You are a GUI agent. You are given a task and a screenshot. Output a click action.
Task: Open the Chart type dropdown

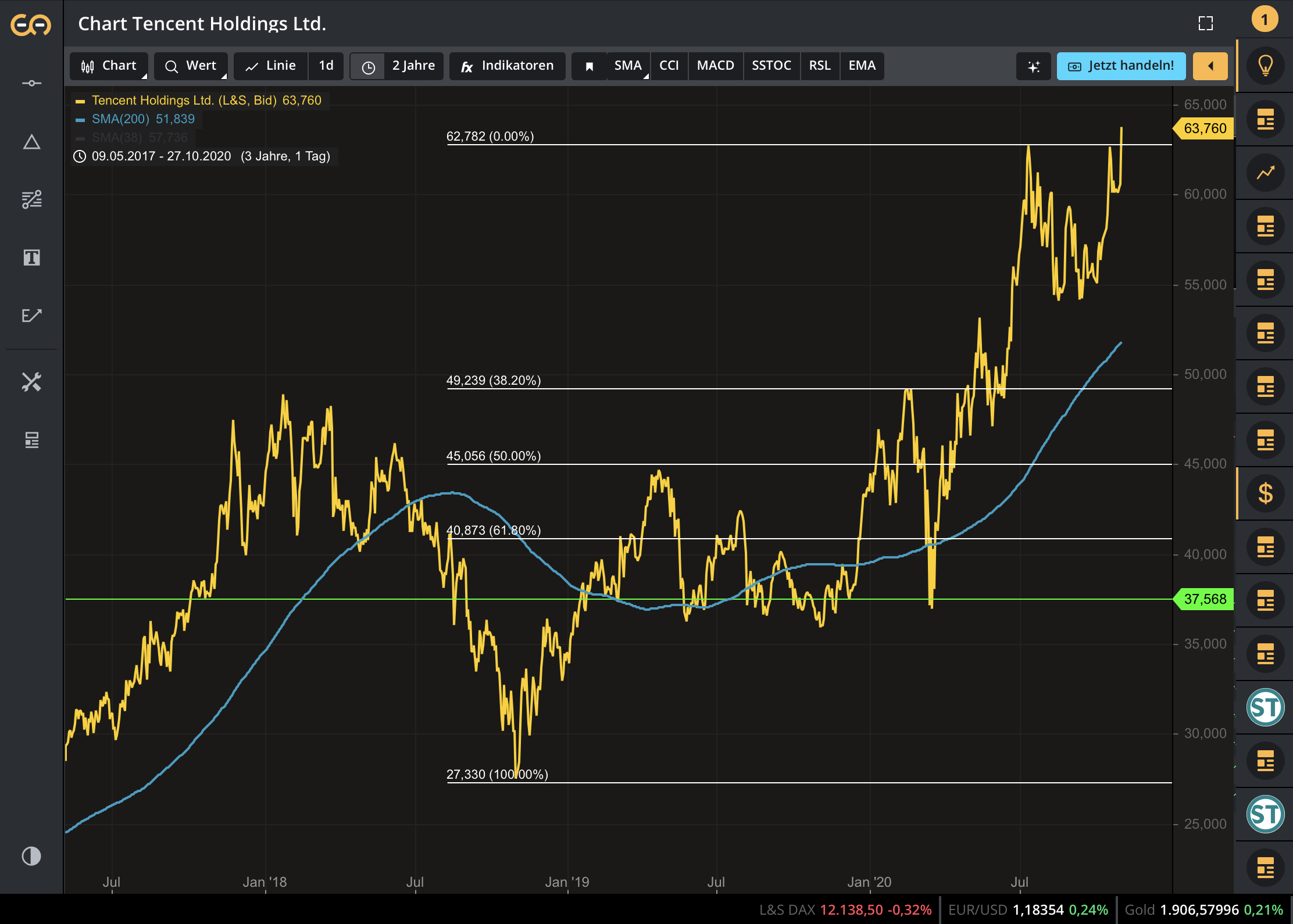(109, 66)
